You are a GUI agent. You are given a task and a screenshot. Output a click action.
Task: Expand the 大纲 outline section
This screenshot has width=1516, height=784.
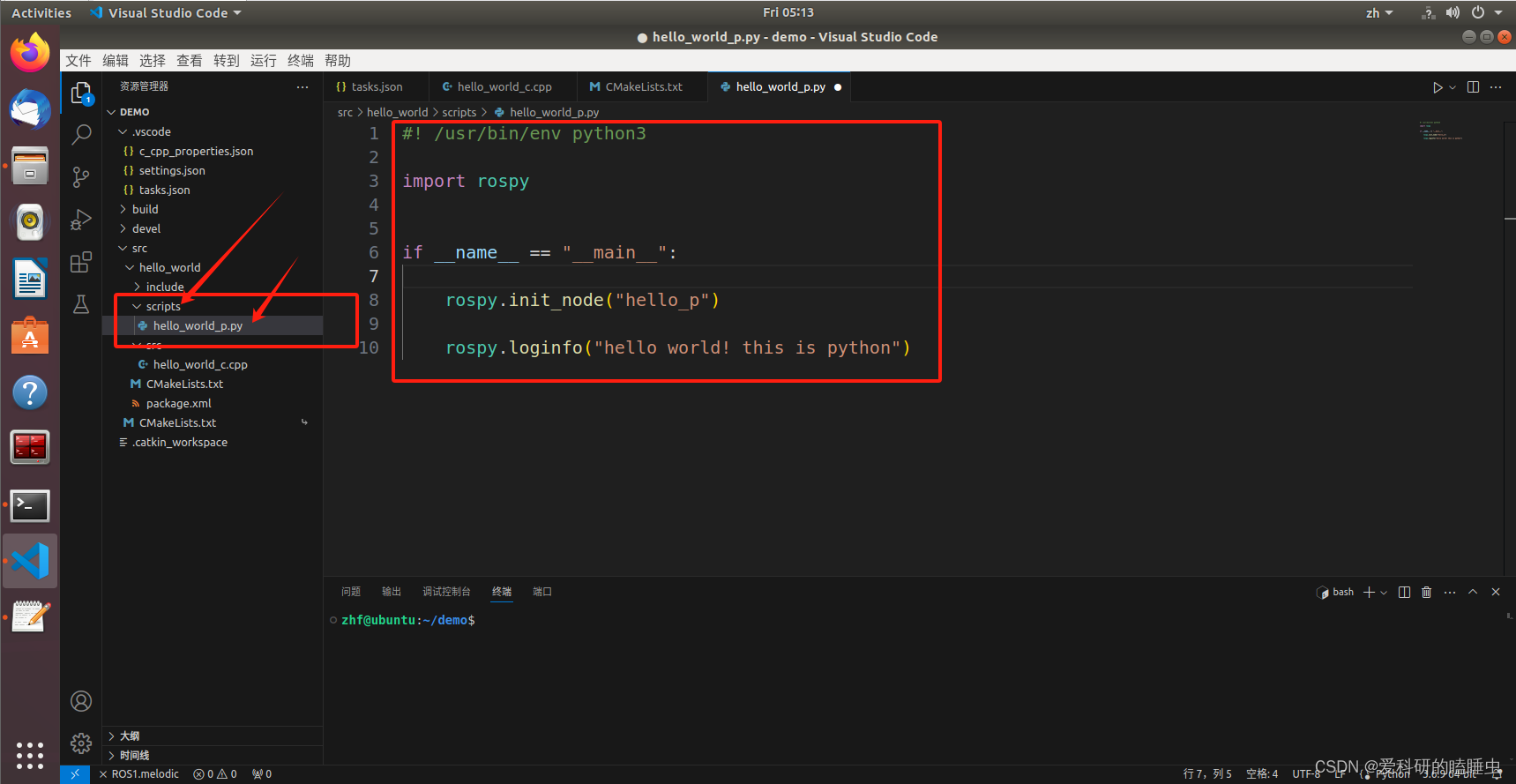(x=129, y=735)
